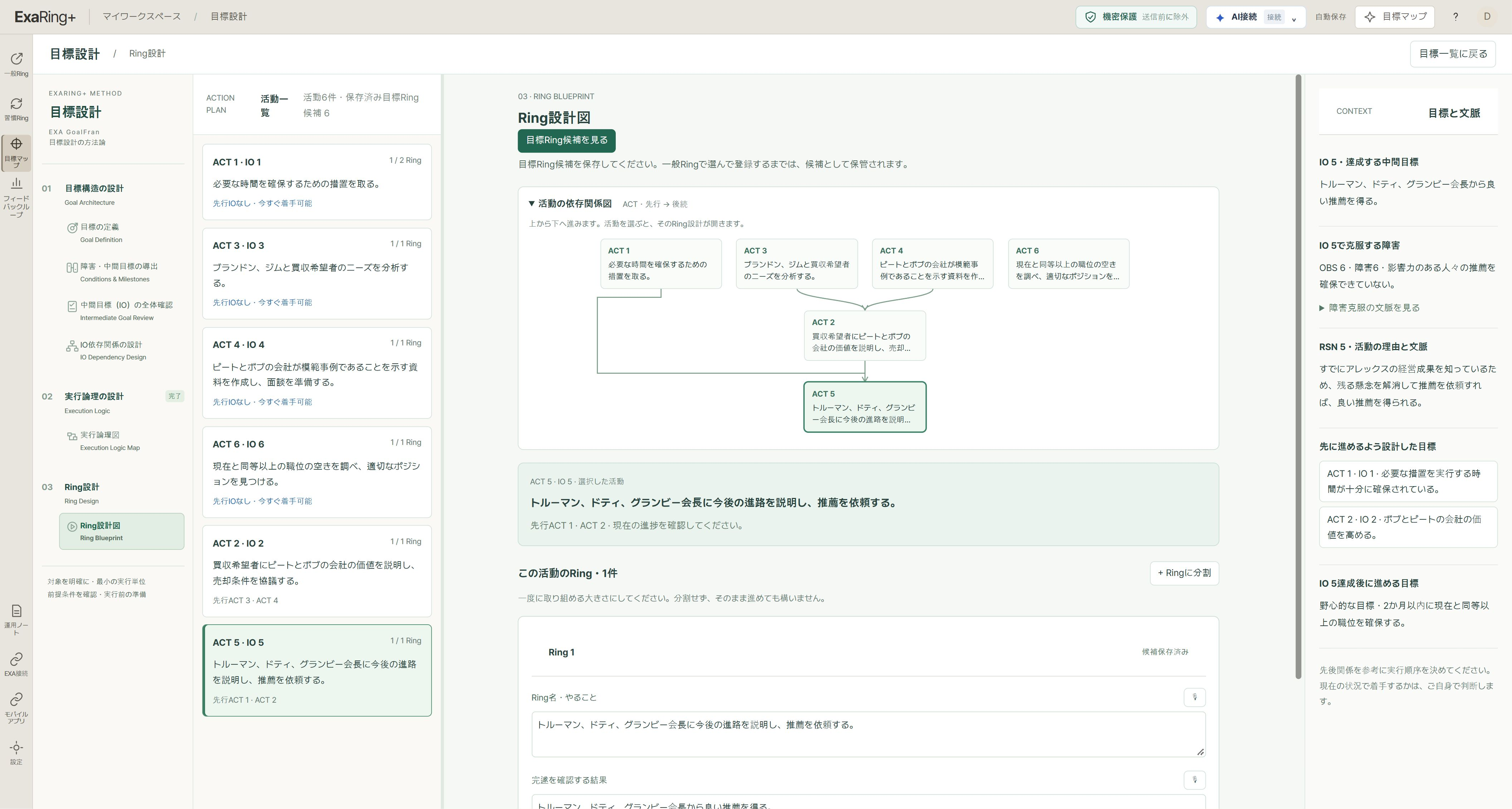Select Ring設計図 in the method tree

122,531
